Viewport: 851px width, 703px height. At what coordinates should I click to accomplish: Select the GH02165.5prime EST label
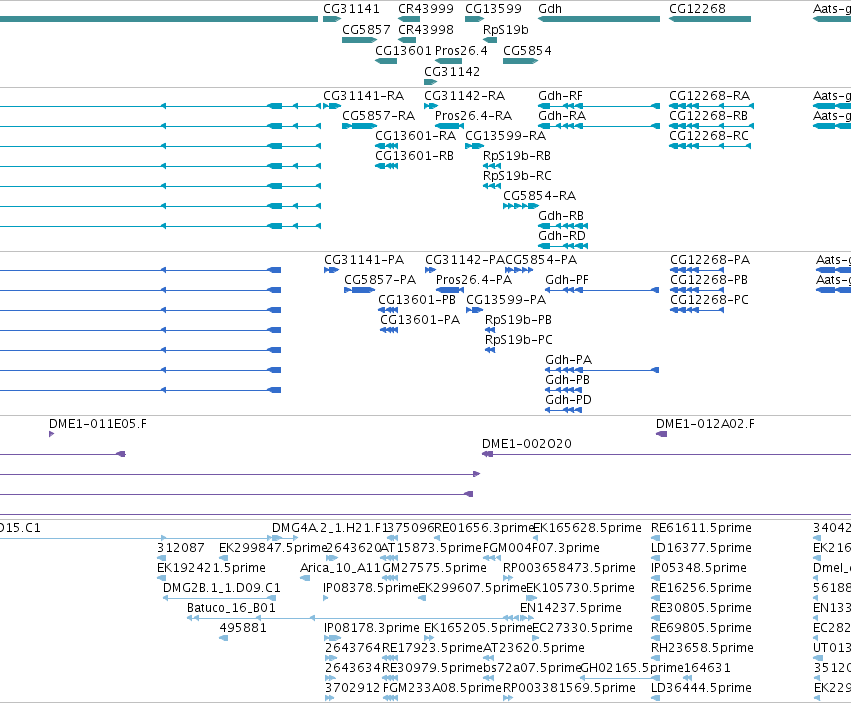click(x=631, y=668)
